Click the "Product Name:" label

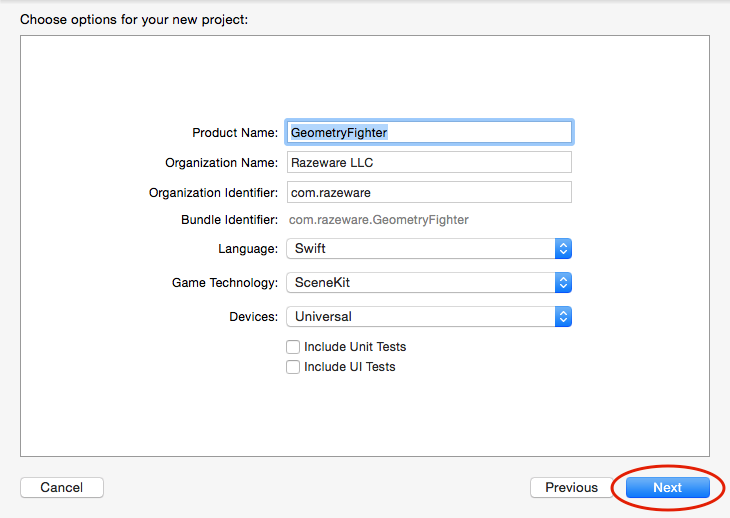[234, 133]
